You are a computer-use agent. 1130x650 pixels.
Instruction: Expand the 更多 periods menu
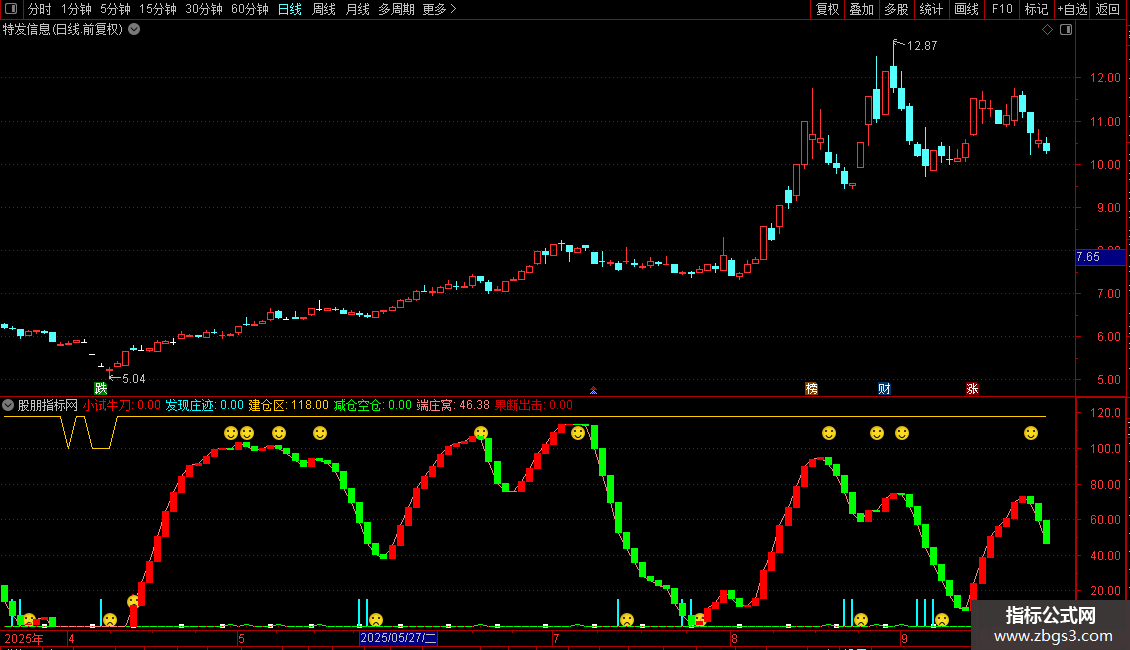[440, 9]
